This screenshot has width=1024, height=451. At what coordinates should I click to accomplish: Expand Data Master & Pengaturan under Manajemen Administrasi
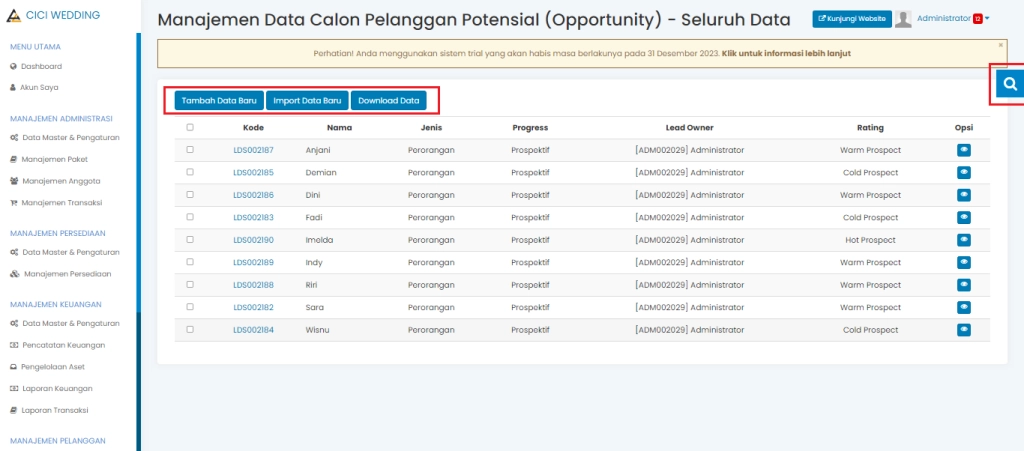point(65,138)
